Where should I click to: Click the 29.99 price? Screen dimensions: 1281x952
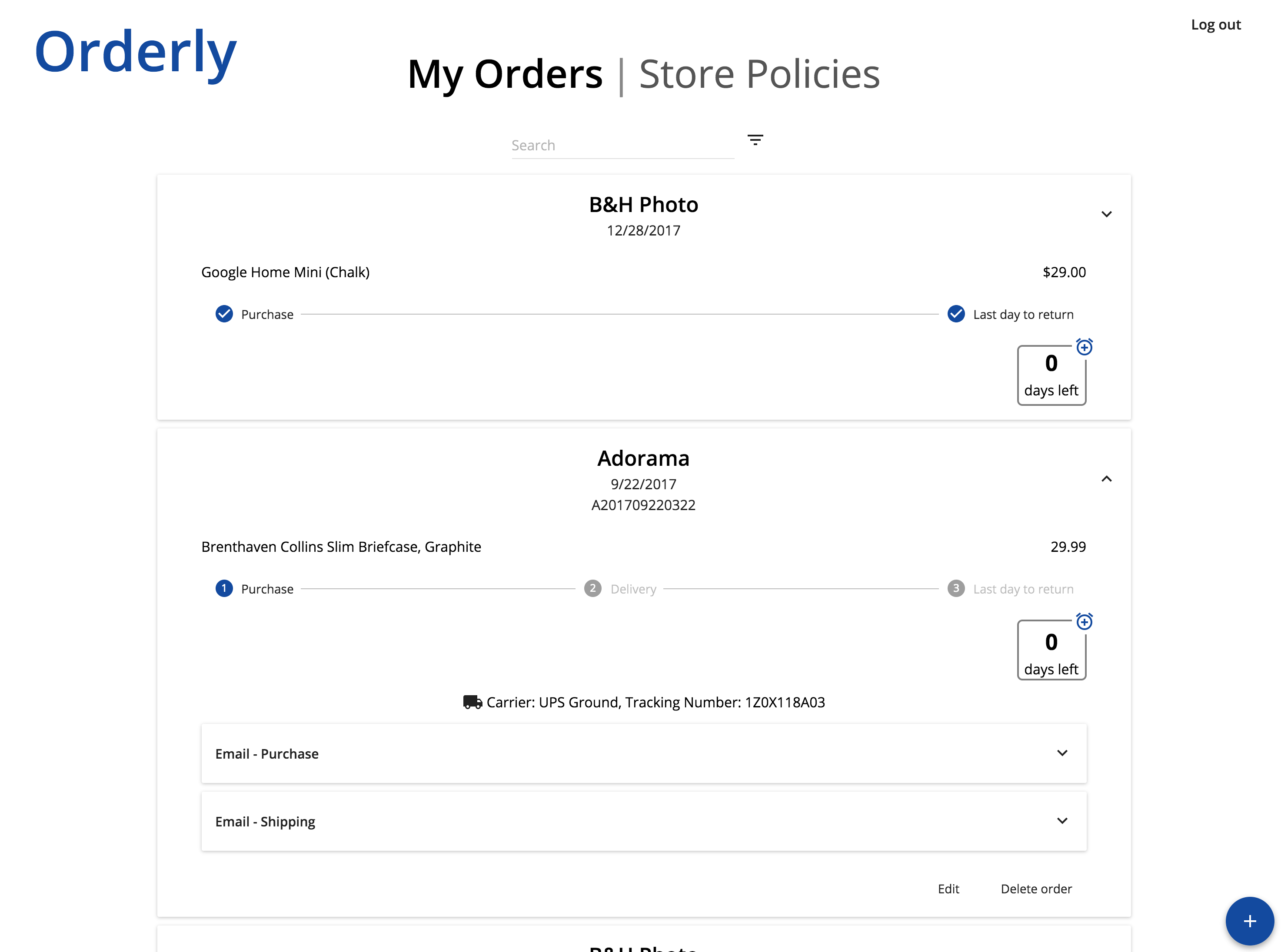click(x=1068, y=546)
